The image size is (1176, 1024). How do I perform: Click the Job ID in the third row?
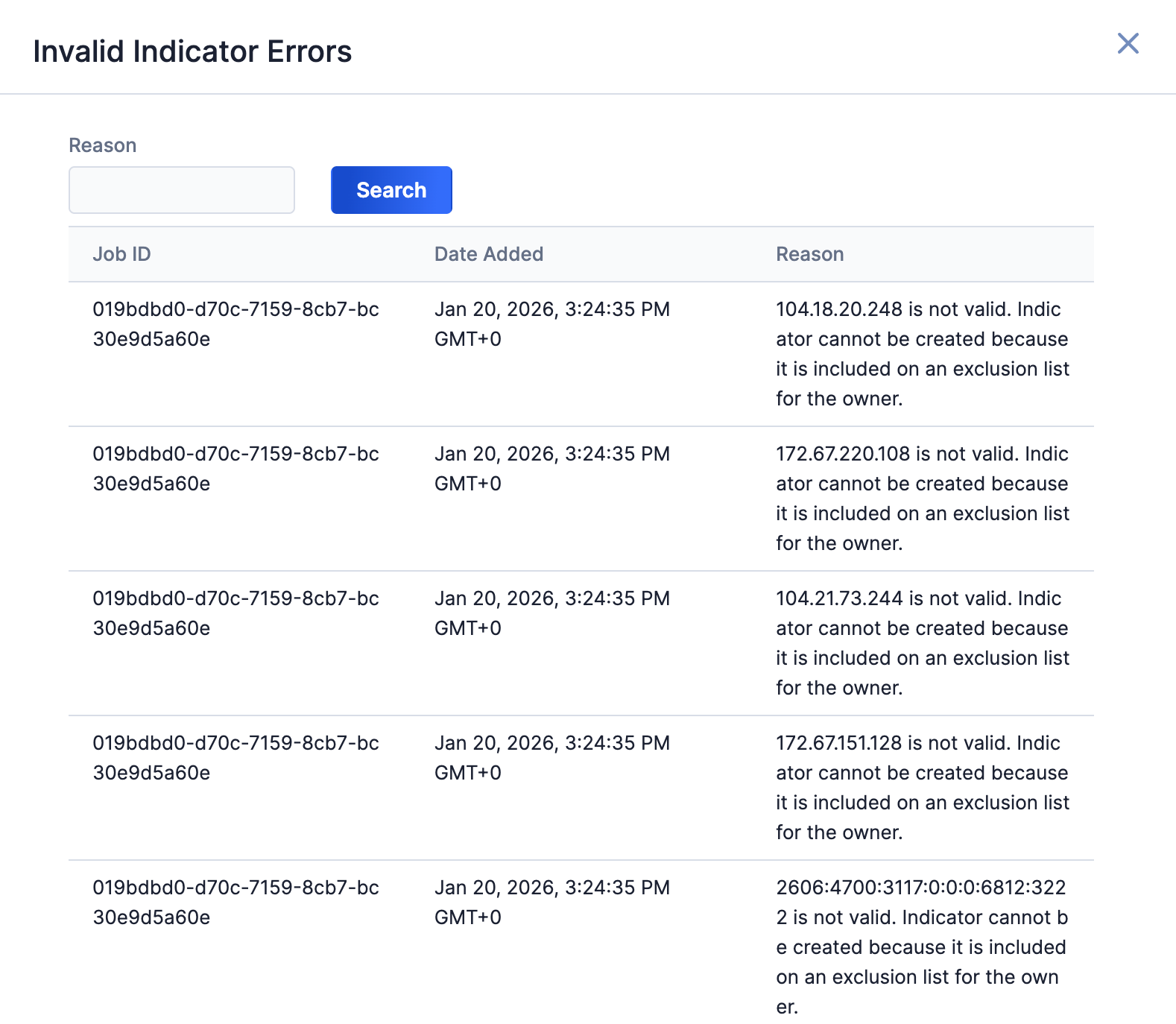pyautogui.click(x=235, y=613)
